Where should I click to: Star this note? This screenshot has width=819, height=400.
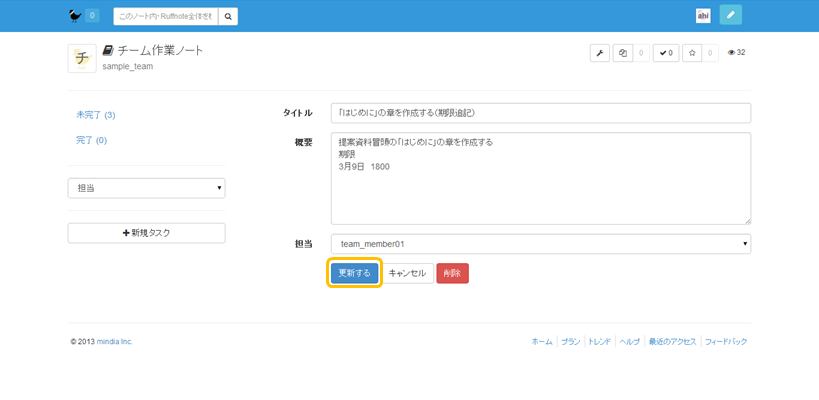point(692,53)
